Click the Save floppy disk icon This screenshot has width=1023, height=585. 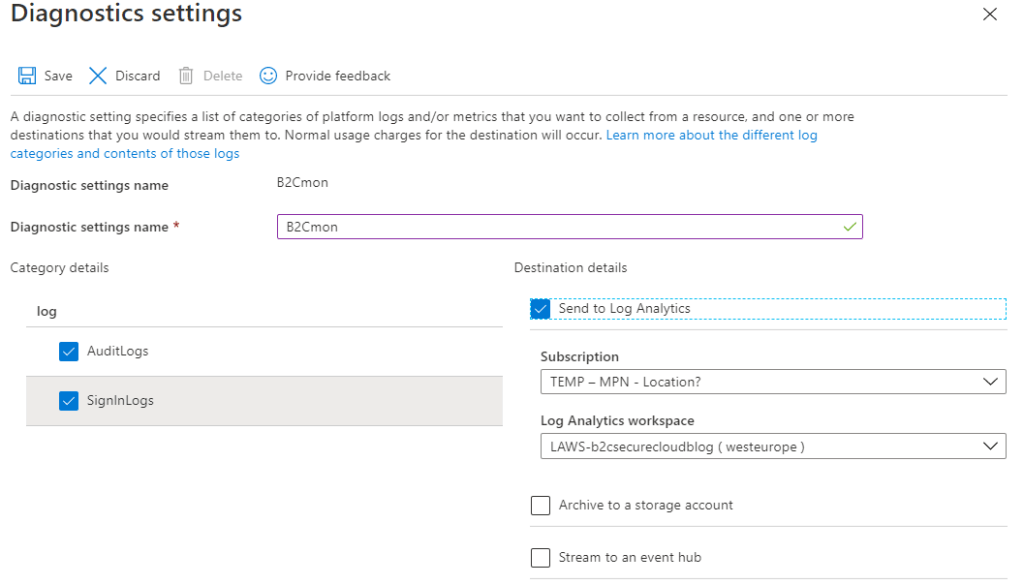coord(27,76)
